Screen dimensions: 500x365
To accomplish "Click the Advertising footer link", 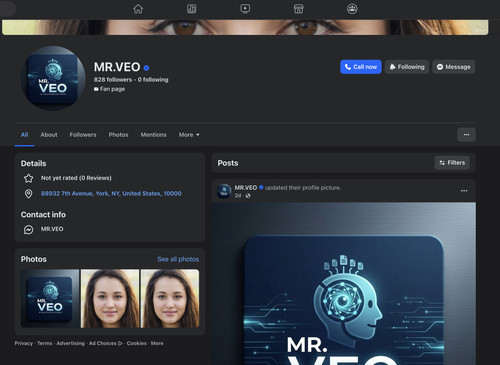I will point(70,343).
